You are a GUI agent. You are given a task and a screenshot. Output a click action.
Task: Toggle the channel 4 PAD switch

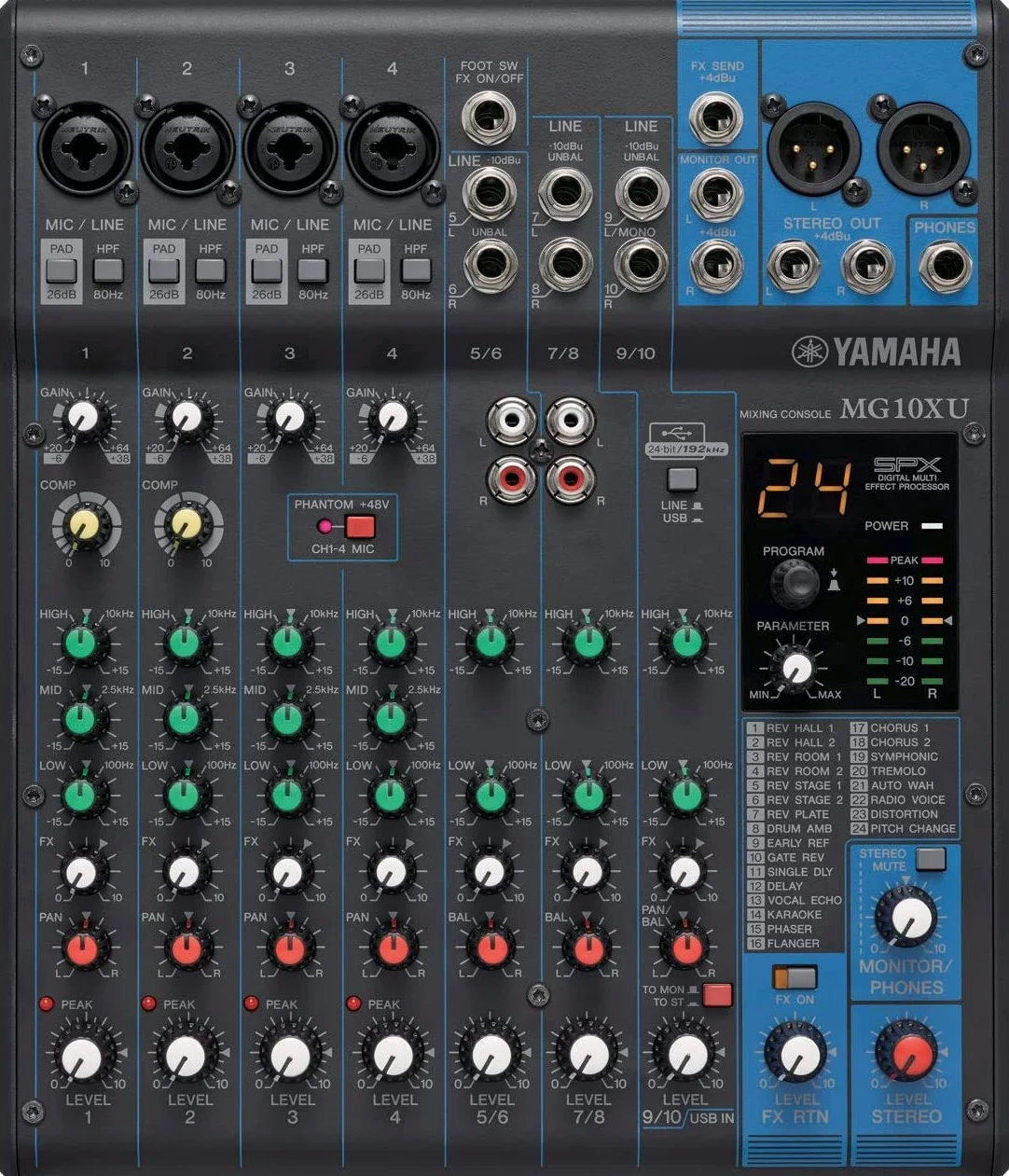pos(369,271)
